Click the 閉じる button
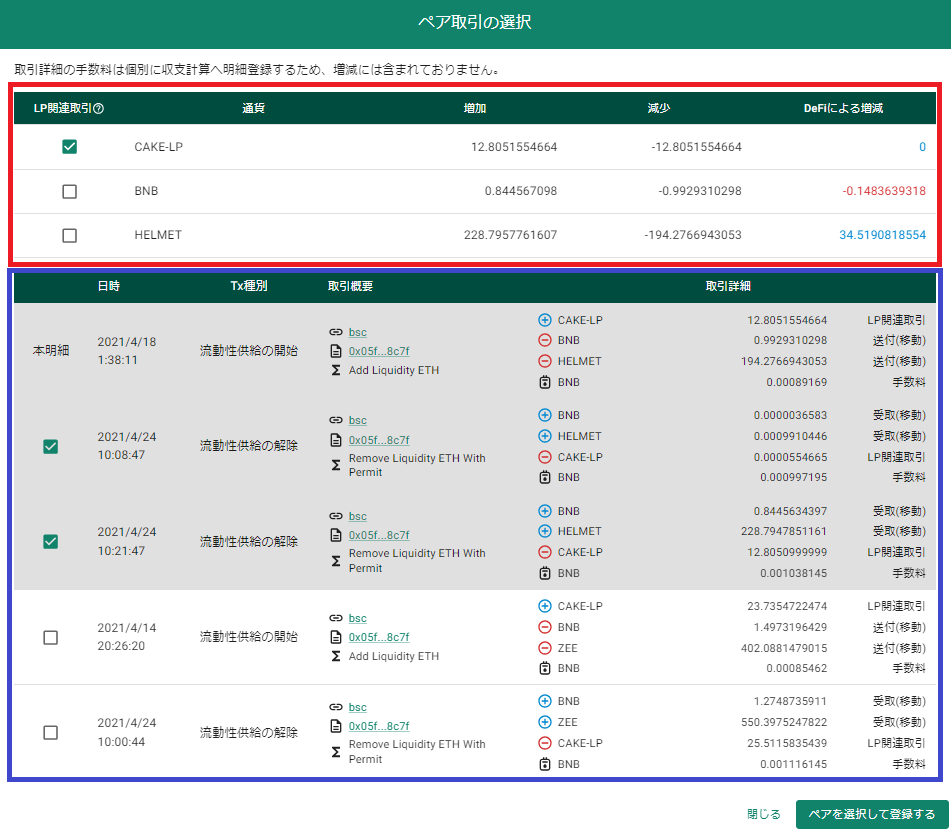Viewport: 951px width, 831px height. [764, 814]
